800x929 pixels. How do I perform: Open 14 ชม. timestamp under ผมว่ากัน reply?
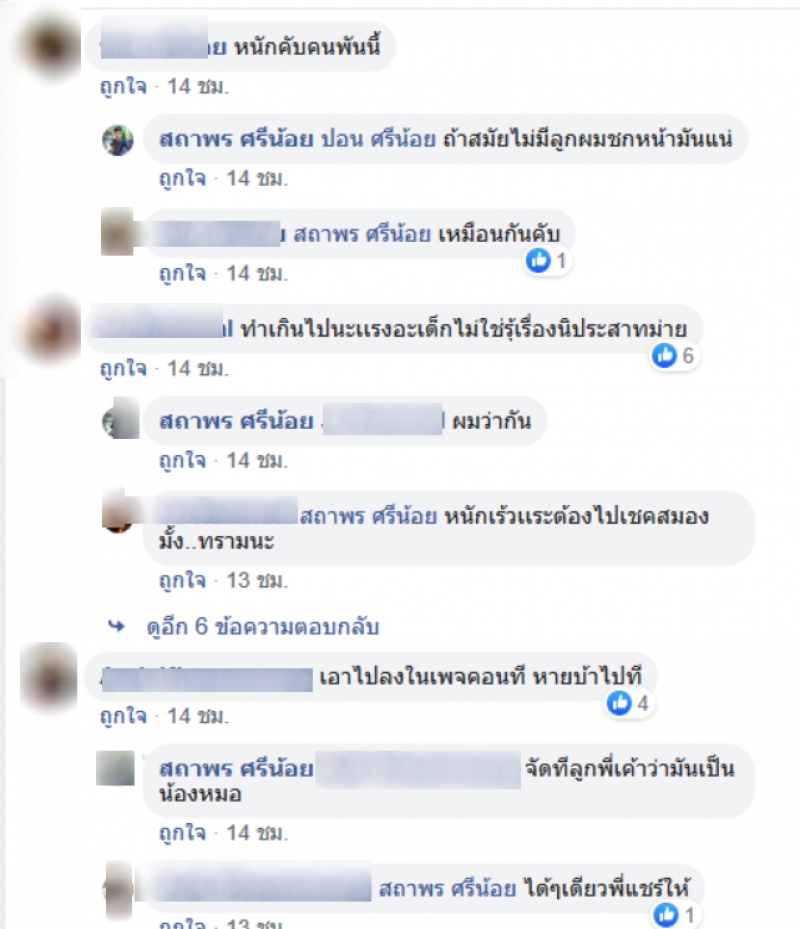coord(257,460)
